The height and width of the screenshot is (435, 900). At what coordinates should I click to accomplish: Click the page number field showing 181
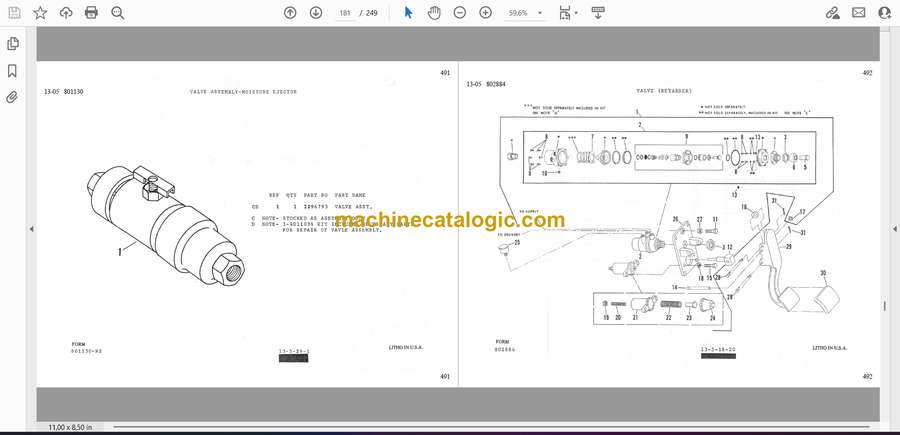[344, 13]
